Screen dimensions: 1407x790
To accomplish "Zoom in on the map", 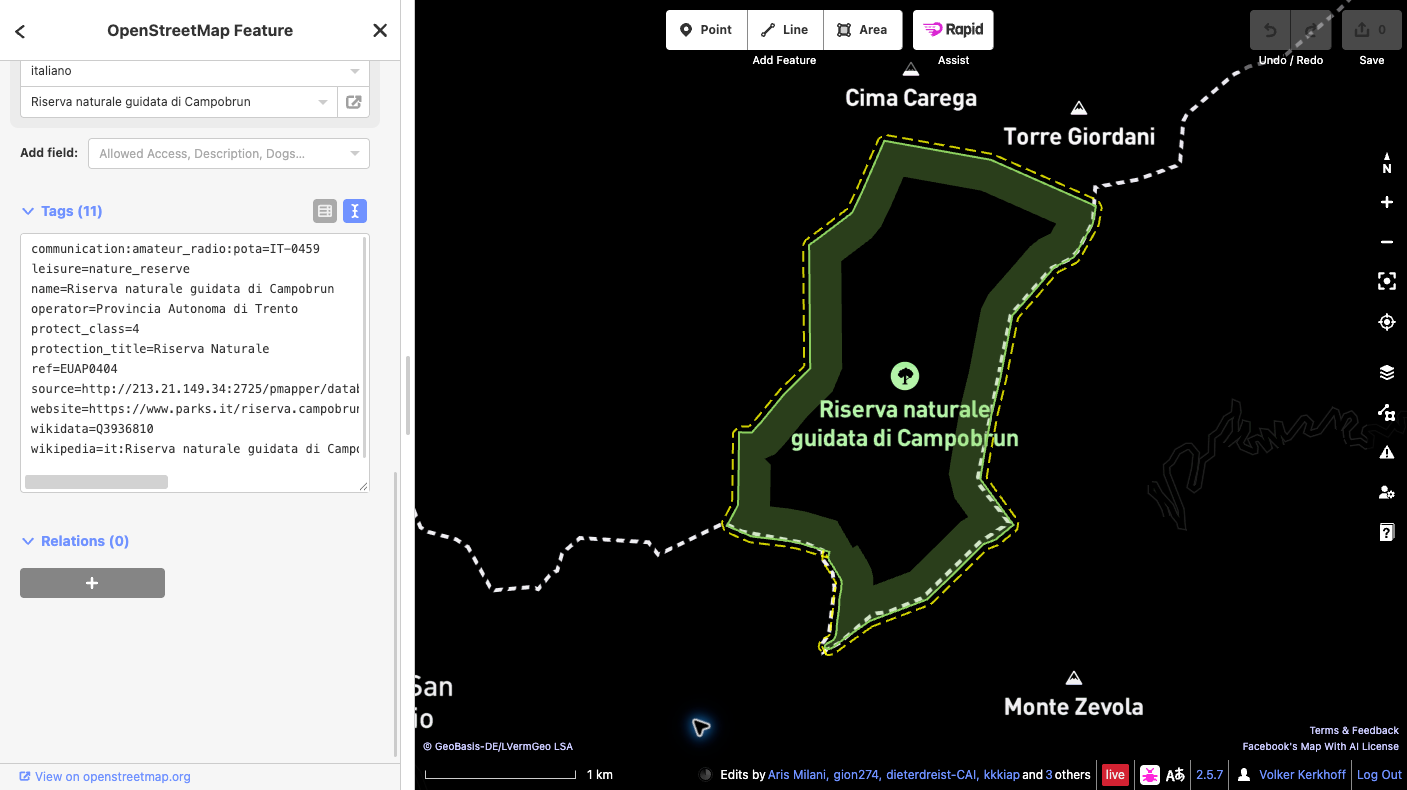I will (1387, 202).
